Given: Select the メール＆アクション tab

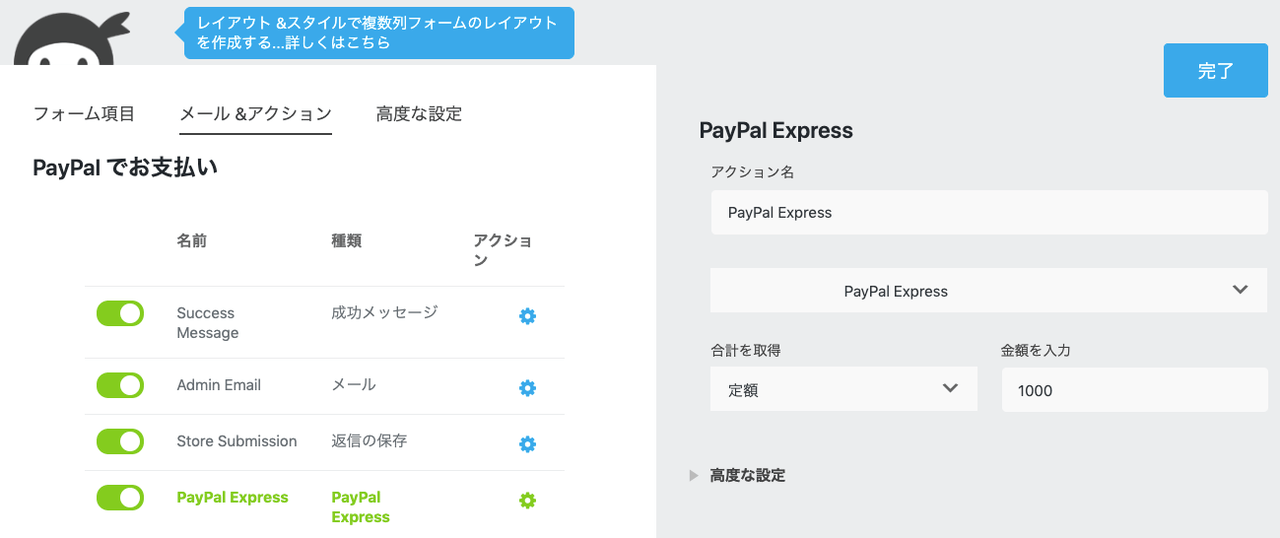Looking at the screenshot, I should pyautogui.click(x=255, y=114).
